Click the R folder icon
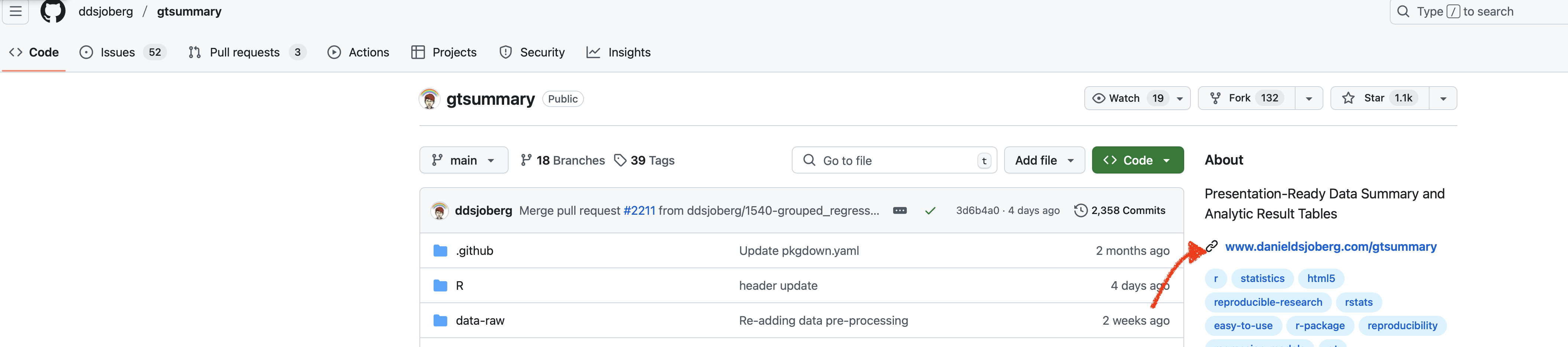The image size is (1568, 347). [x=440, y=286]
